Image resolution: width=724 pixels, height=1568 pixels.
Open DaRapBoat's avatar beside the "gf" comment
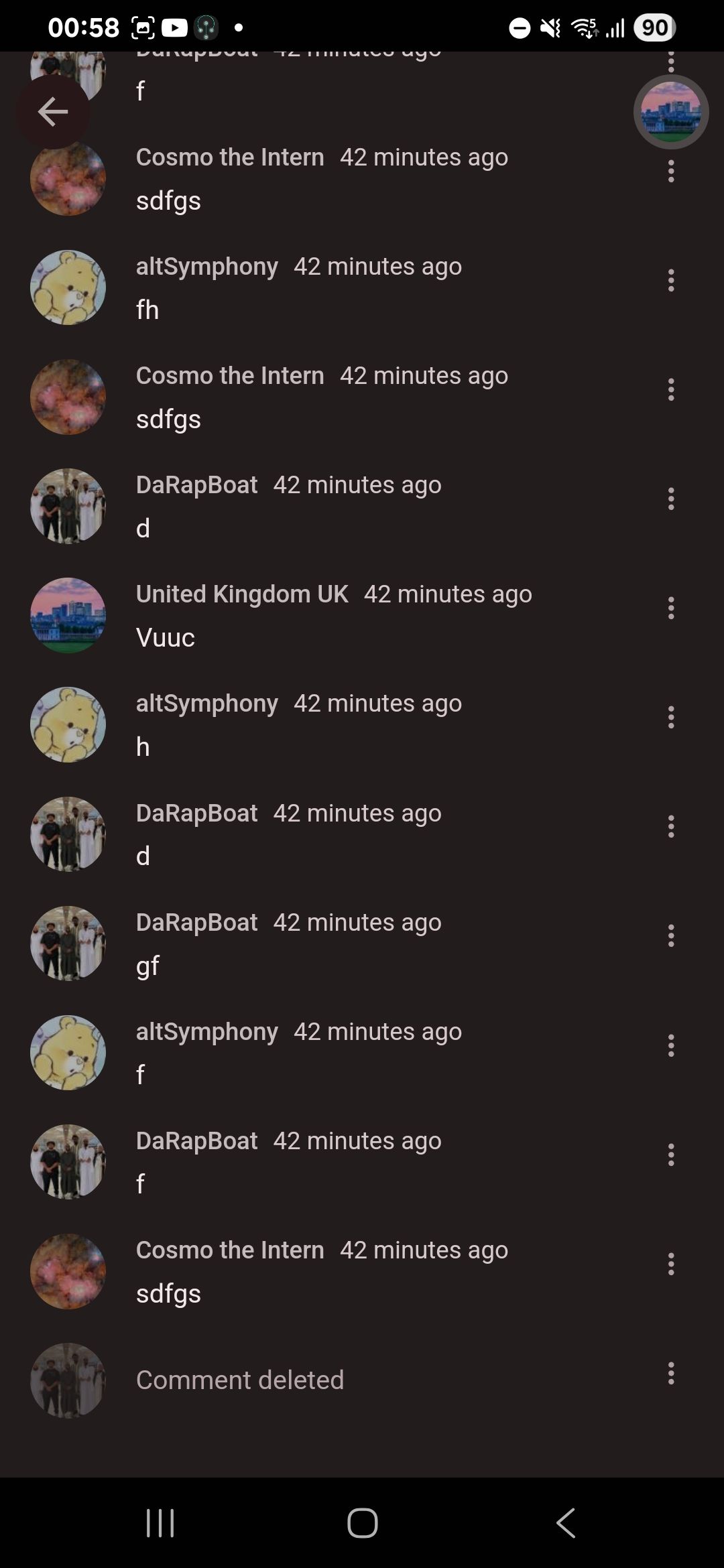coord(68,943)
